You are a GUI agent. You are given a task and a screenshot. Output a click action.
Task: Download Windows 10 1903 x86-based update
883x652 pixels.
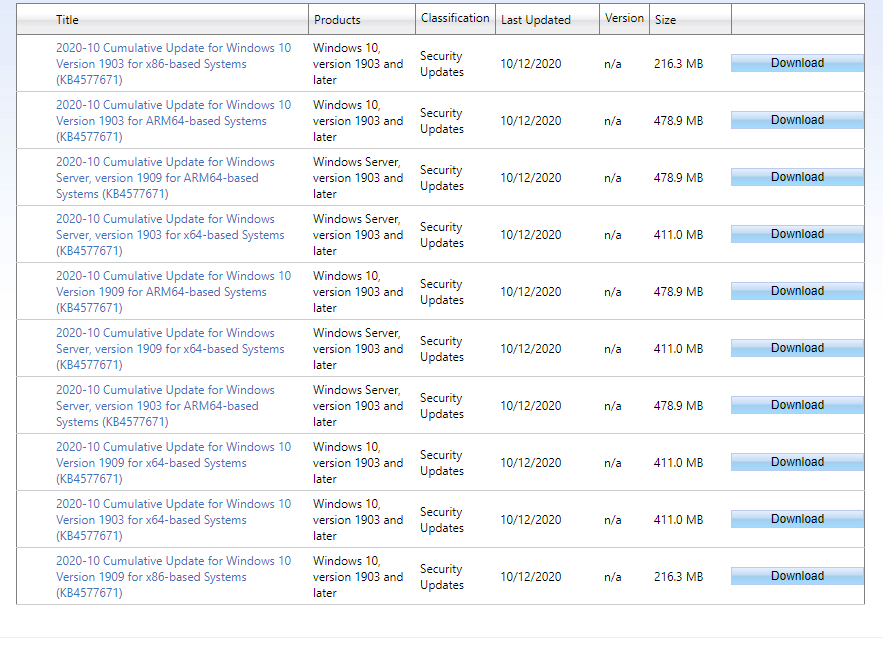tap(797, 63)
